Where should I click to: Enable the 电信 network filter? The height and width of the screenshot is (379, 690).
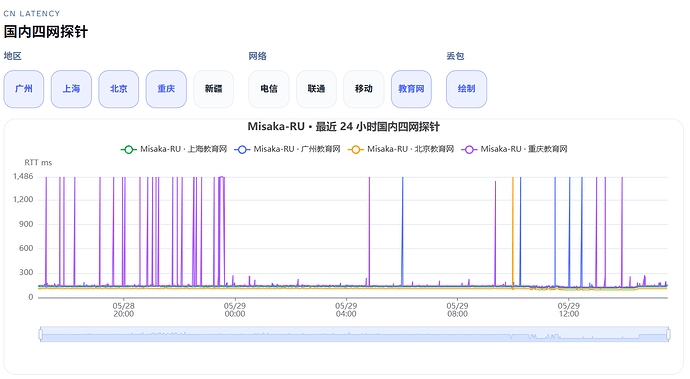[x=269, y=89]
